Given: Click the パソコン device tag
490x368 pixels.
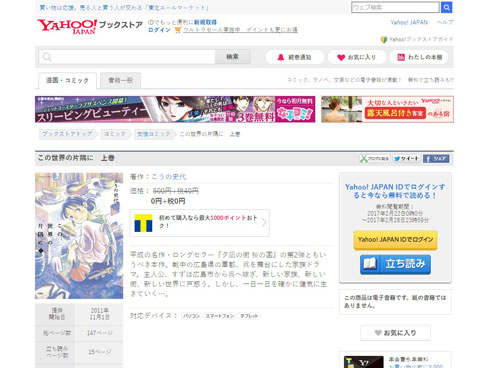Looking at the screenshot, I should click(x=191, y=316).
